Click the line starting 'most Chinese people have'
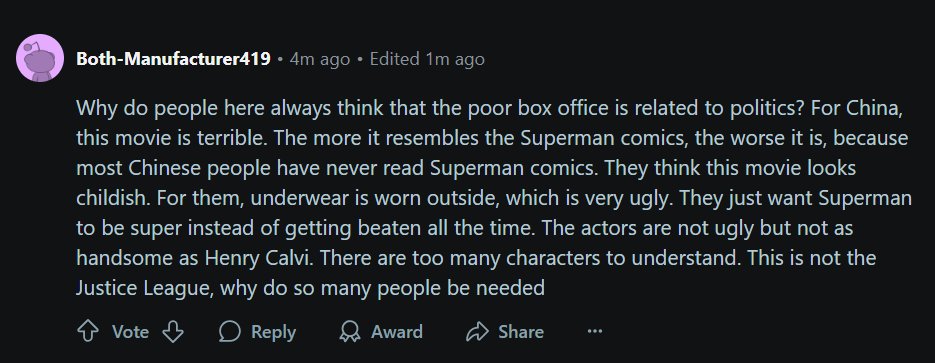Image resolution: width=935 pixels, height=363 pixels. pos(466,169)
